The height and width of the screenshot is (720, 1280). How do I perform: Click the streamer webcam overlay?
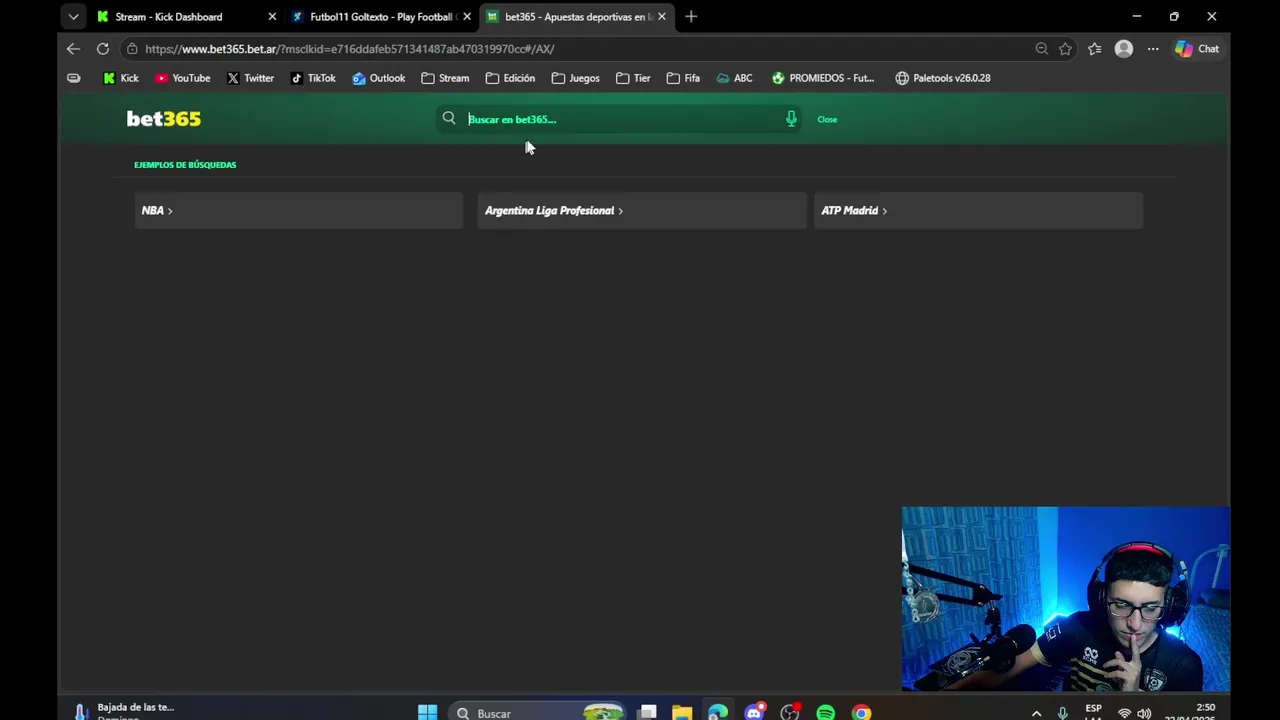point(1066,599)
